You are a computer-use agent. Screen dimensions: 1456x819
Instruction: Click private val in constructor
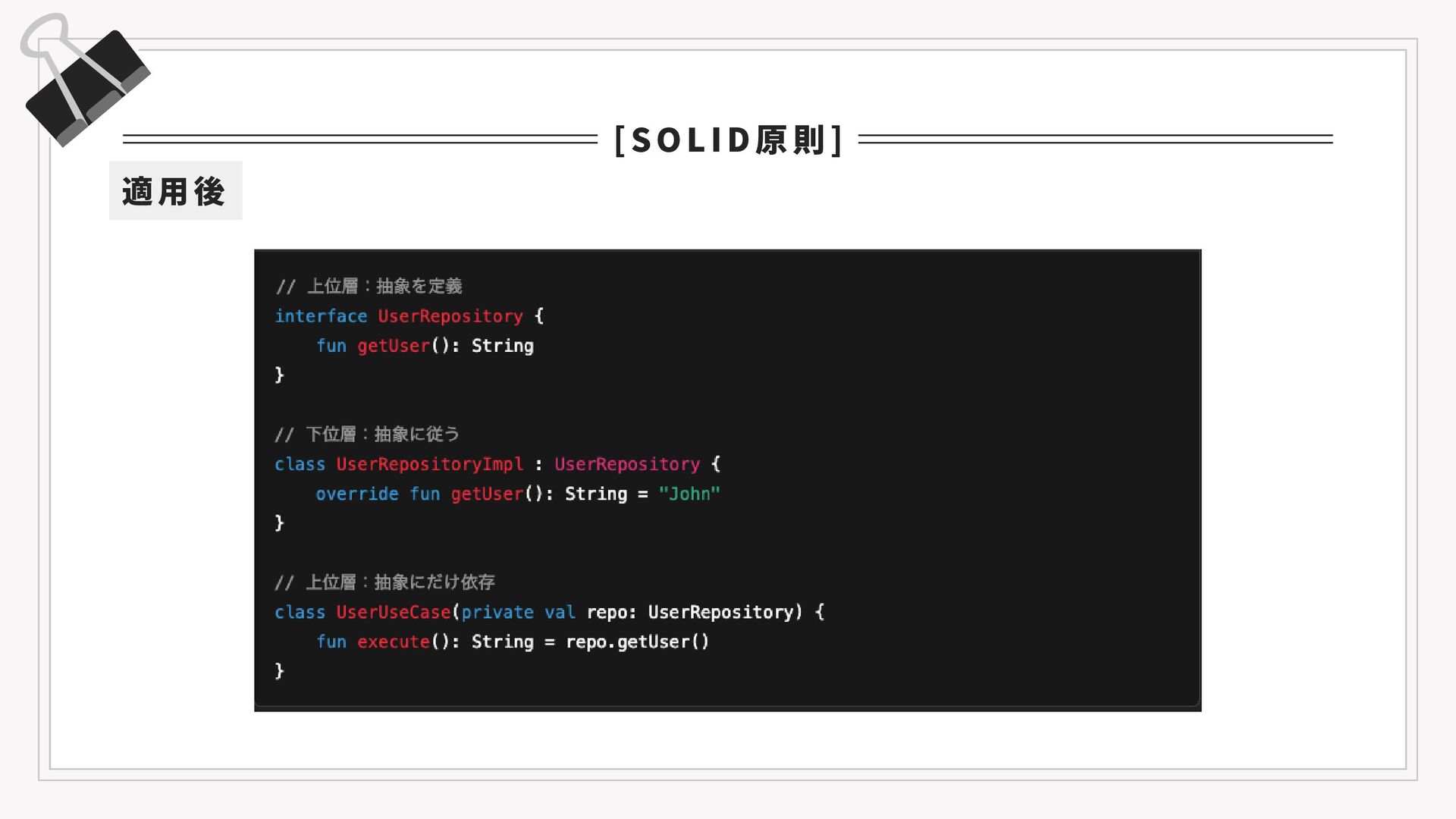(519, 612)
